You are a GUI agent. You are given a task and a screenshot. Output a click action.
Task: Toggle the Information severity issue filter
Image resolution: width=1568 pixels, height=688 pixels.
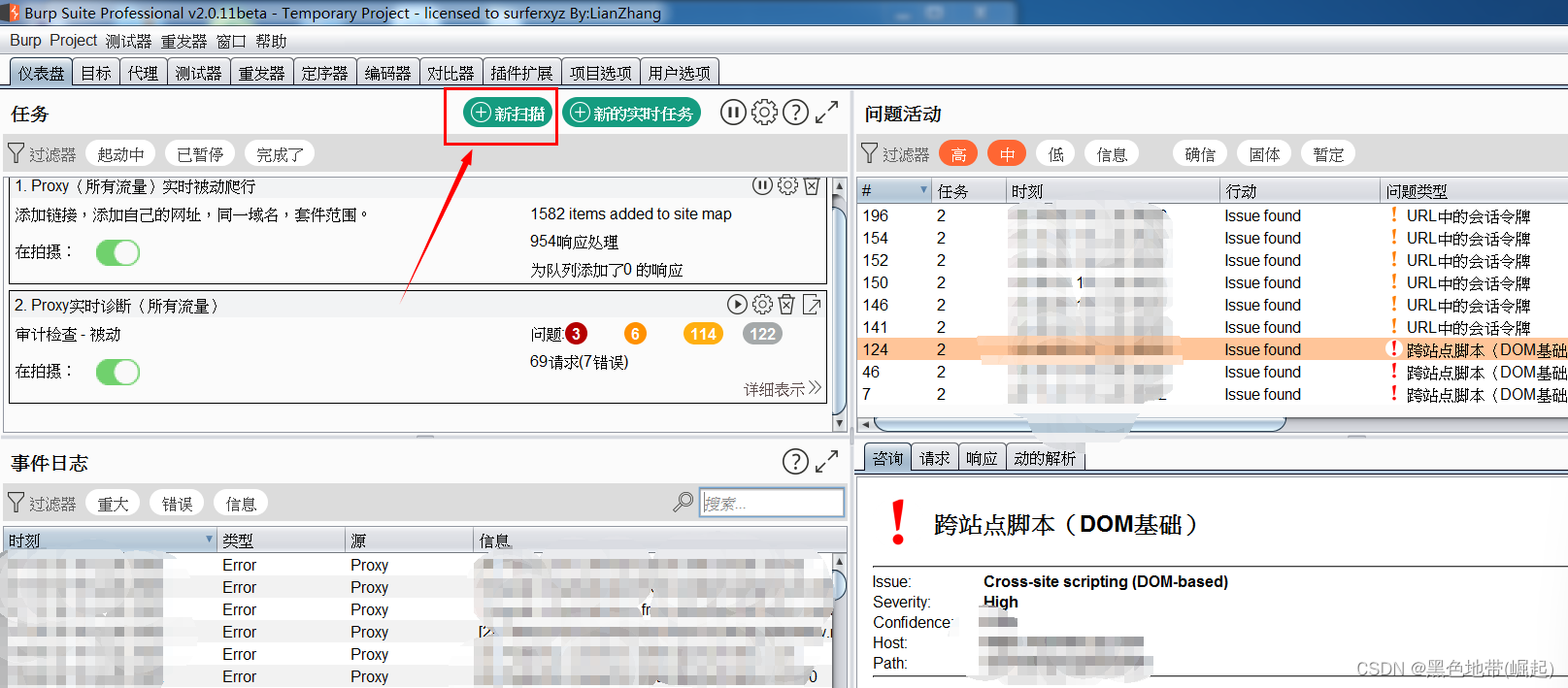(1112, 154)
